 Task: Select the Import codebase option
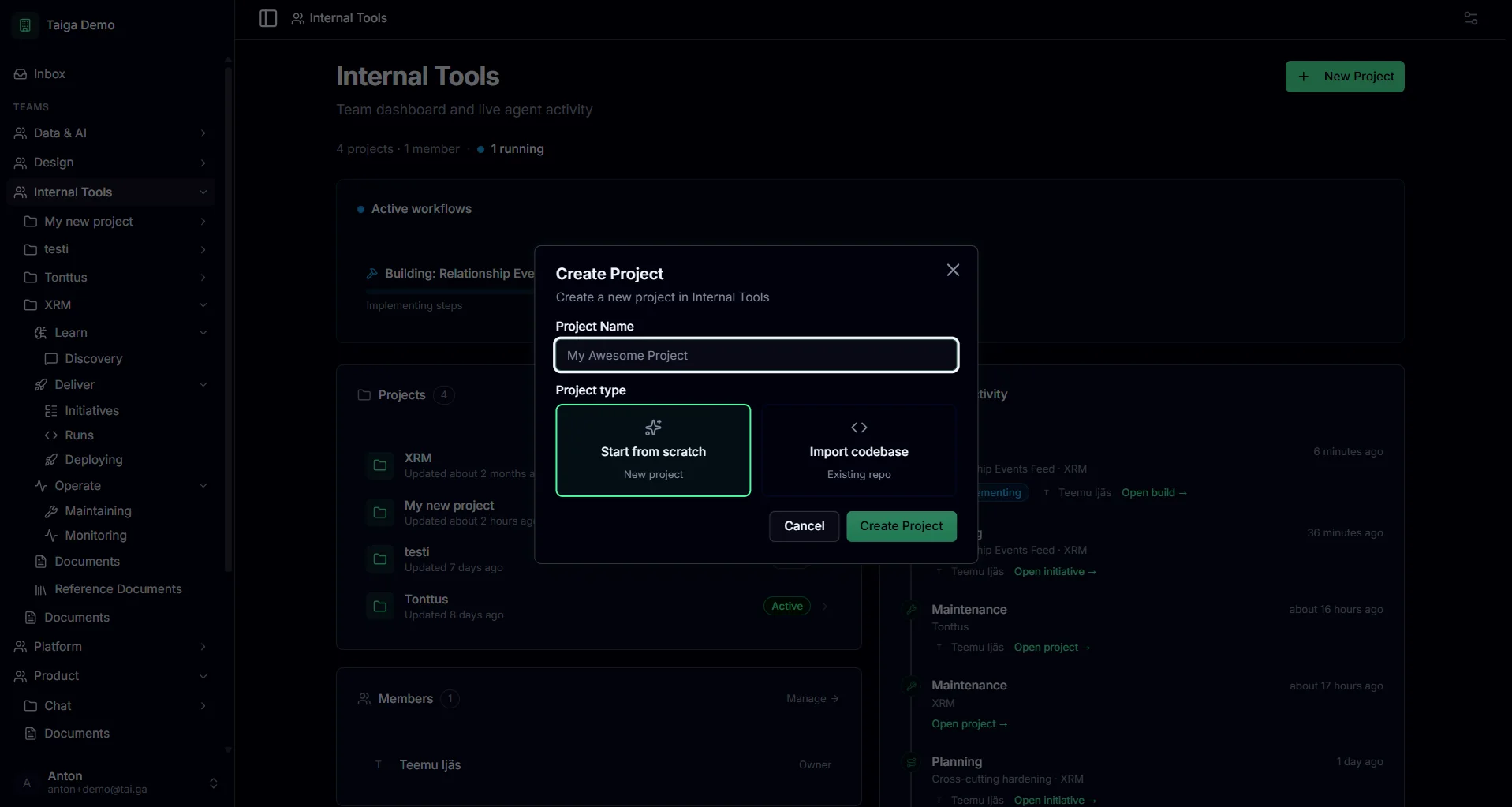859,450
